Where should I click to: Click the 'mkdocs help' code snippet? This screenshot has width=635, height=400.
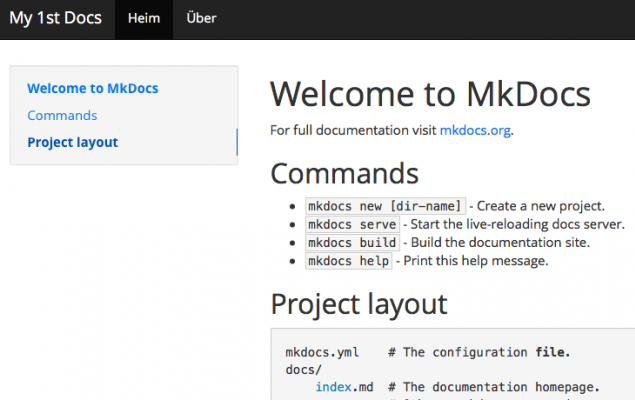coord(349,261)
